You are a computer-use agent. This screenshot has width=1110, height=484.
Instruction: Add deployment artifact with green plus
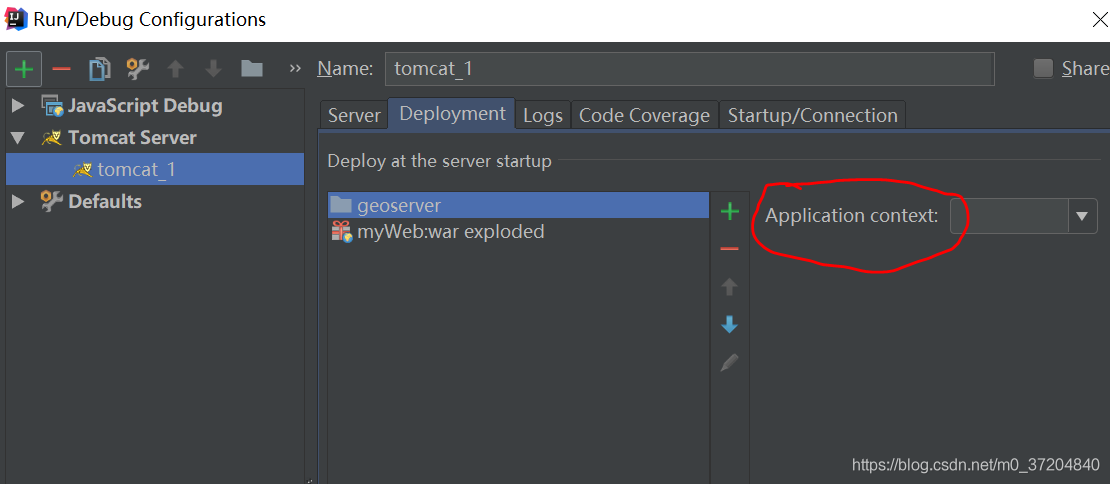(x=729, y=211)
